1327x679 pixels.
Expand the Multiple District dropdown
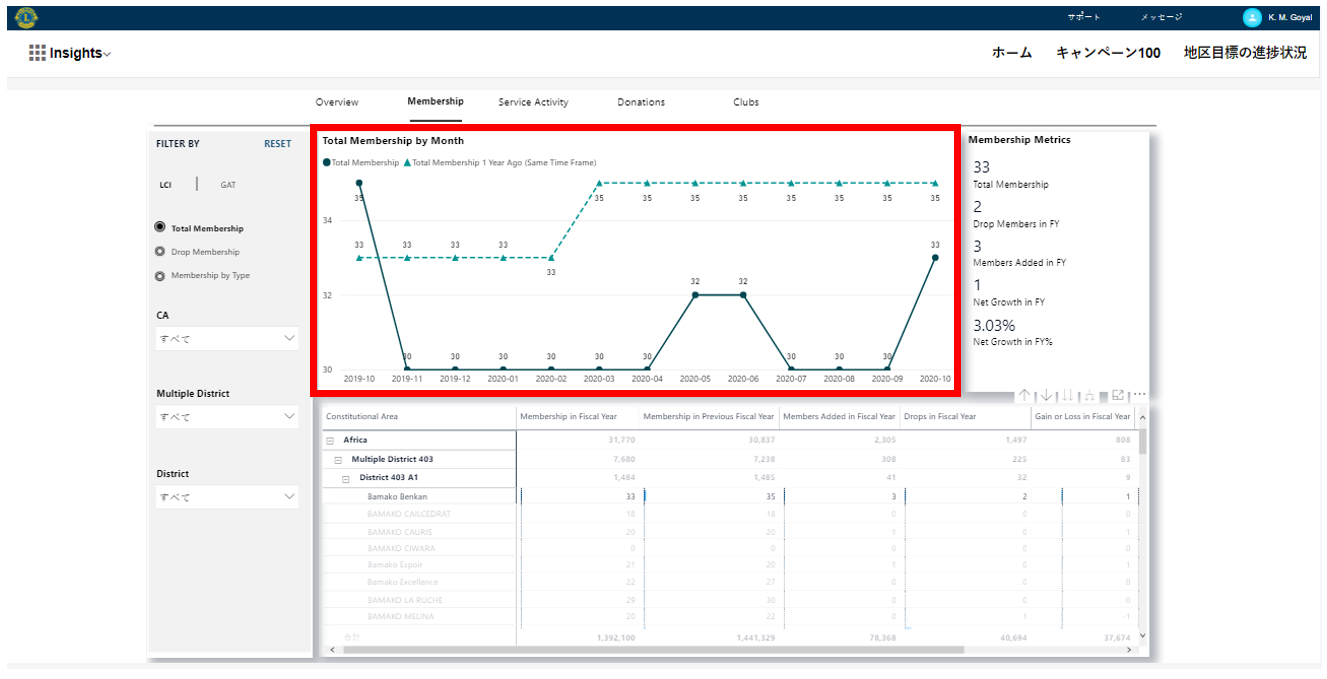227,417
